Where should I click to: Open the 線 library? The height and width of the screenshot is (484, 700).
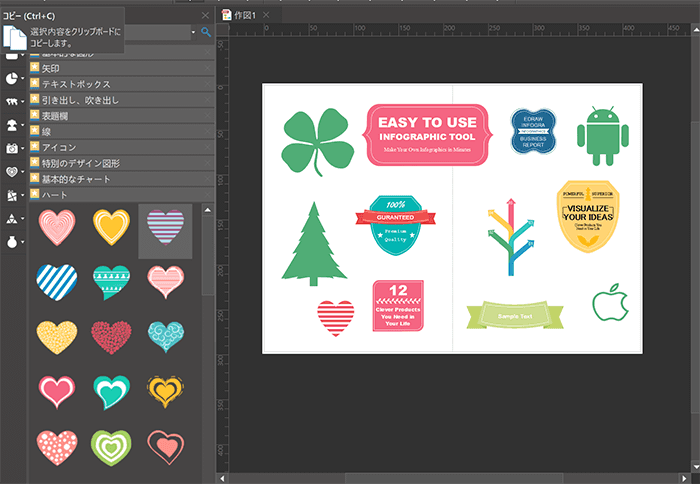121,131
